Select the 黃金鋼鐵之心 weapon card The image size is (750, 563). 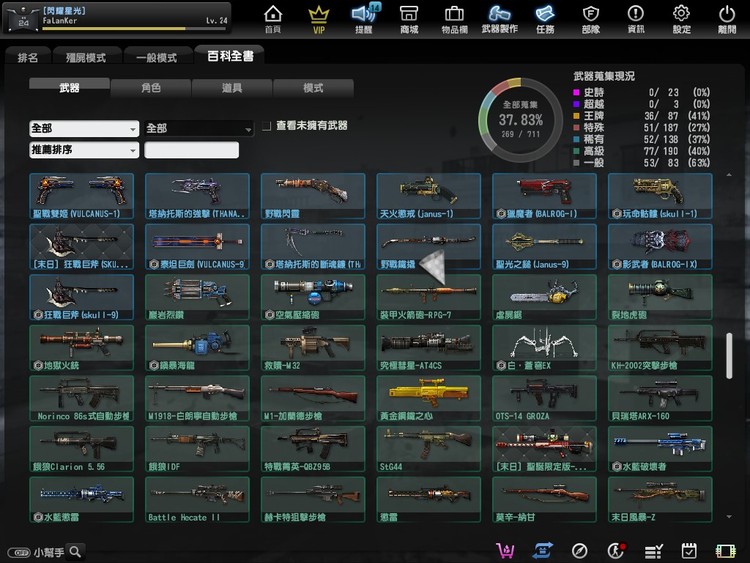pyautogui.click(x=429, y=398)
